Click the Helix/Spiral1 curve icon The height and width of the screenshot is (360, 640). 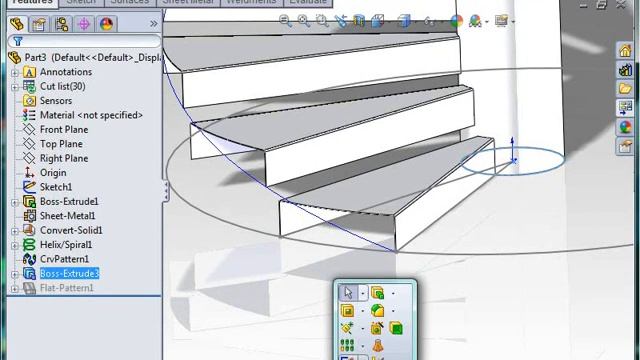point(29,244)
